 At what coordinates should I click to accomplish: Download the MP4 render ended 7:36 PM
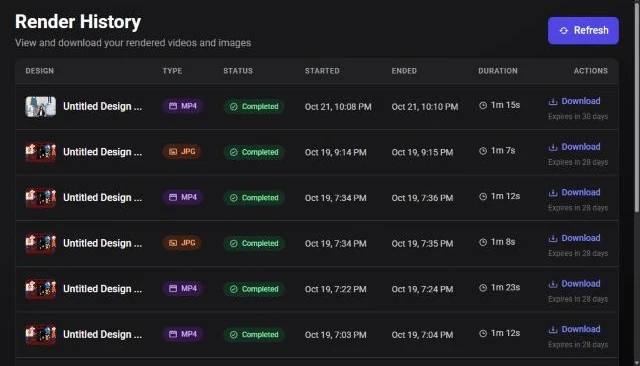(574, 193)
